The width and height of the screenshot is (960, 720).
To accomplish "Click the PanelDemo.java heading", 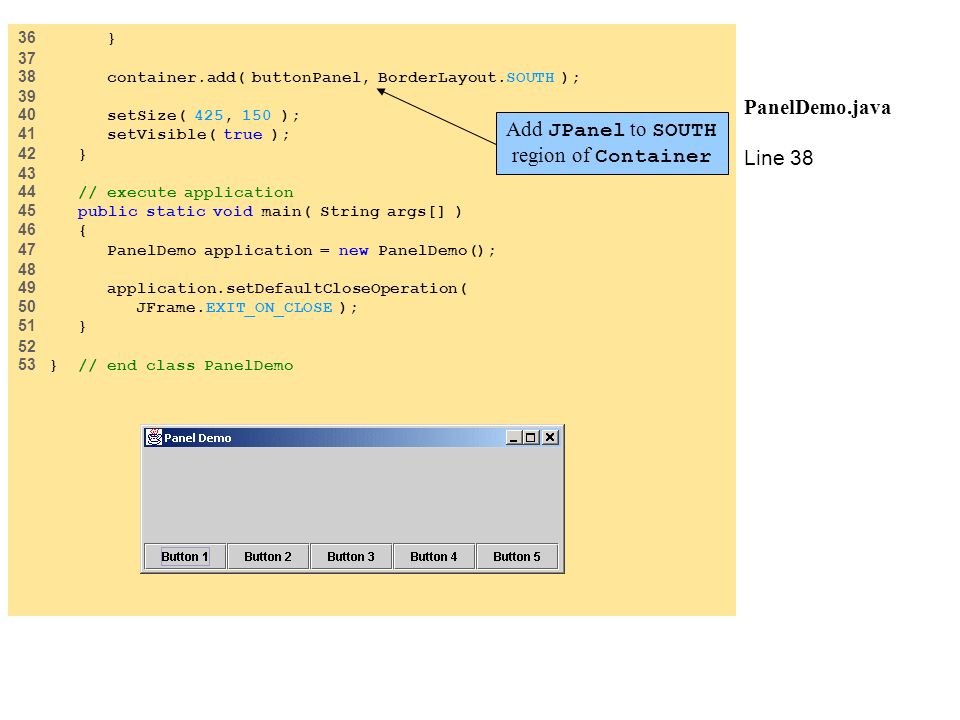I will (817, 108).
